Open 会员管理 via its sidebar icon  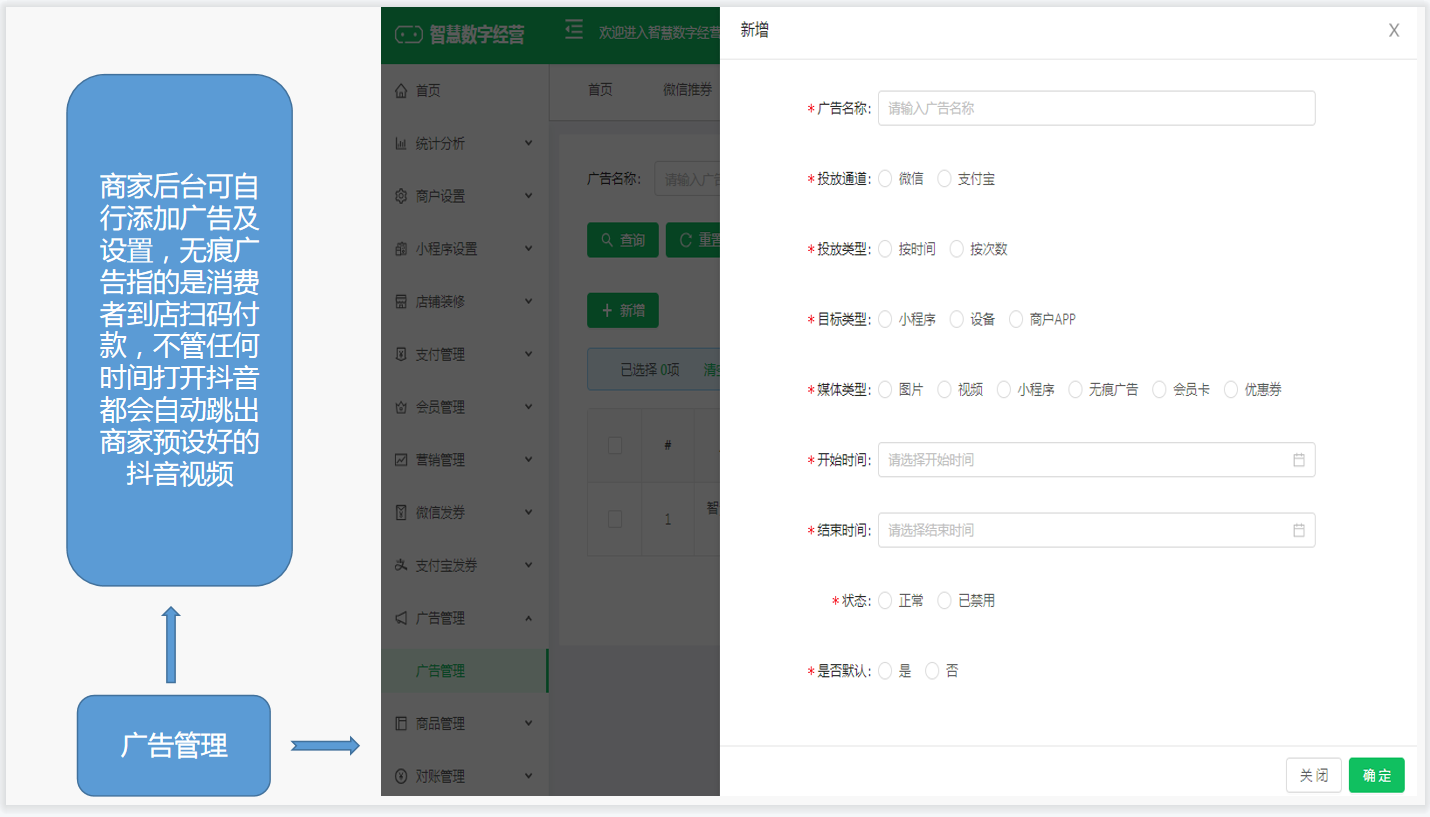click(400, 406)
